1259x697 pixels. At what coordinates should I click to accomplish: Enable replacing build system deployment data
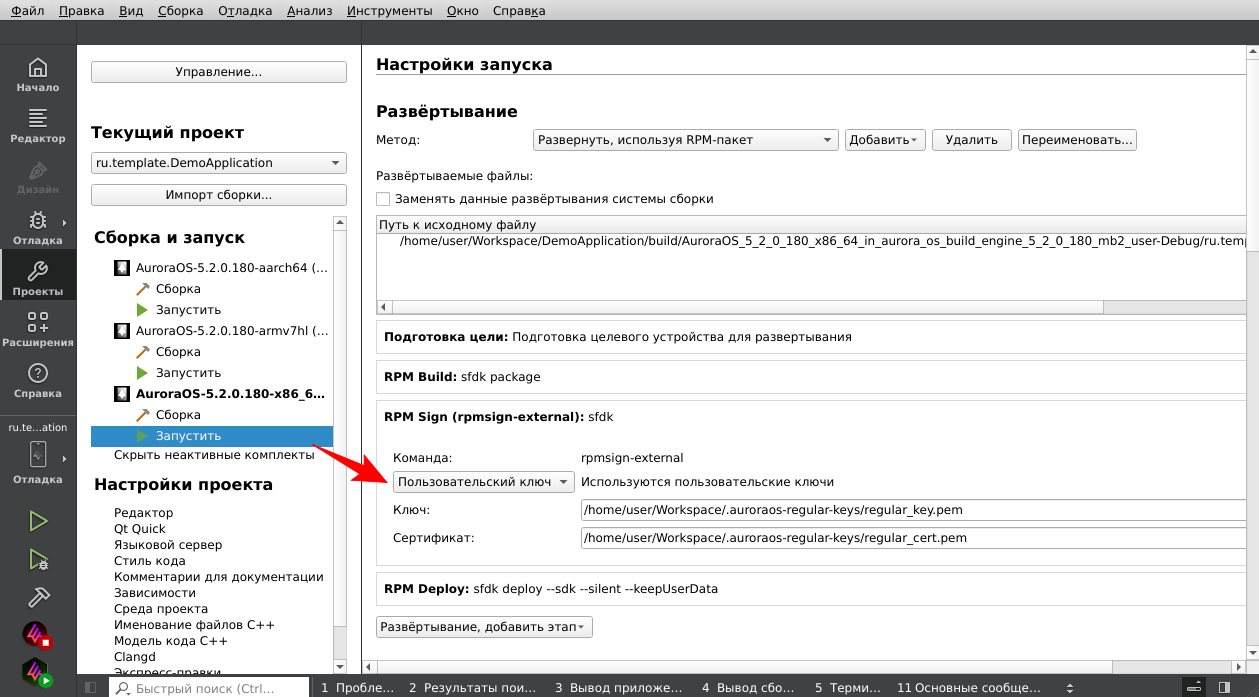click(383, 199)
